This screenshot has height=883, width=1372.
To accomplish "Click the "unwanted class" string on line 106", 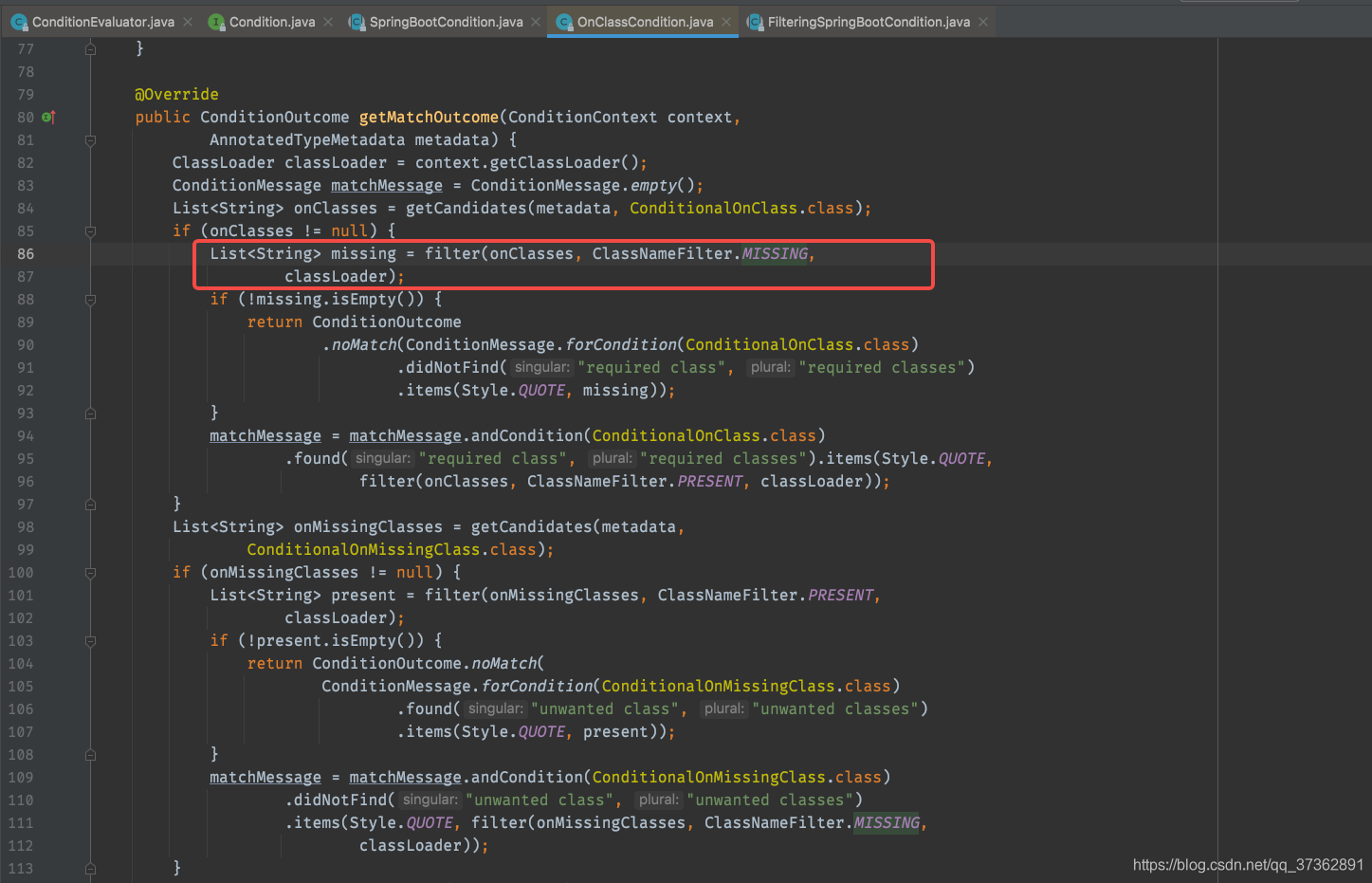I will [605, 708].
